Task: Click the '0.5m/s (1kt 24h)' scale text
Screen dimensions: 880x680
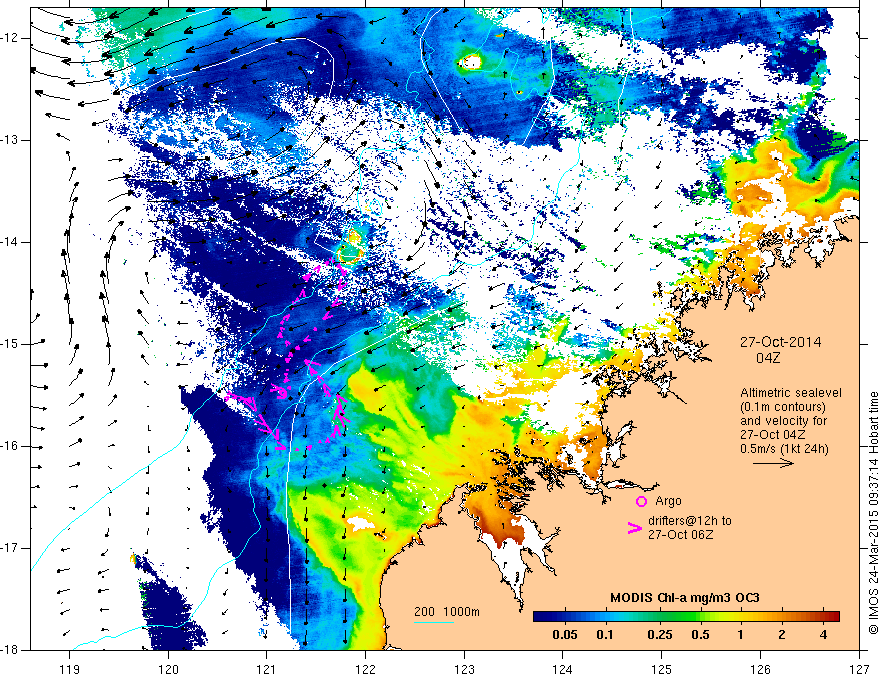Action: 785,449
